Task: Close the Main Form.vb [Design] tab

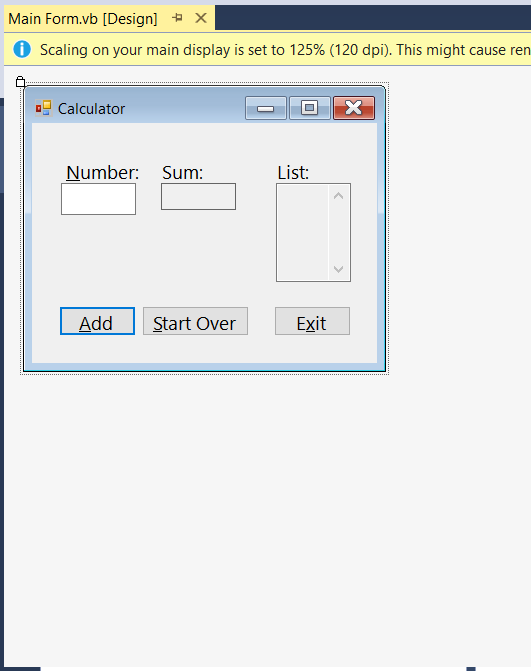Action: [x=201, y=18]
